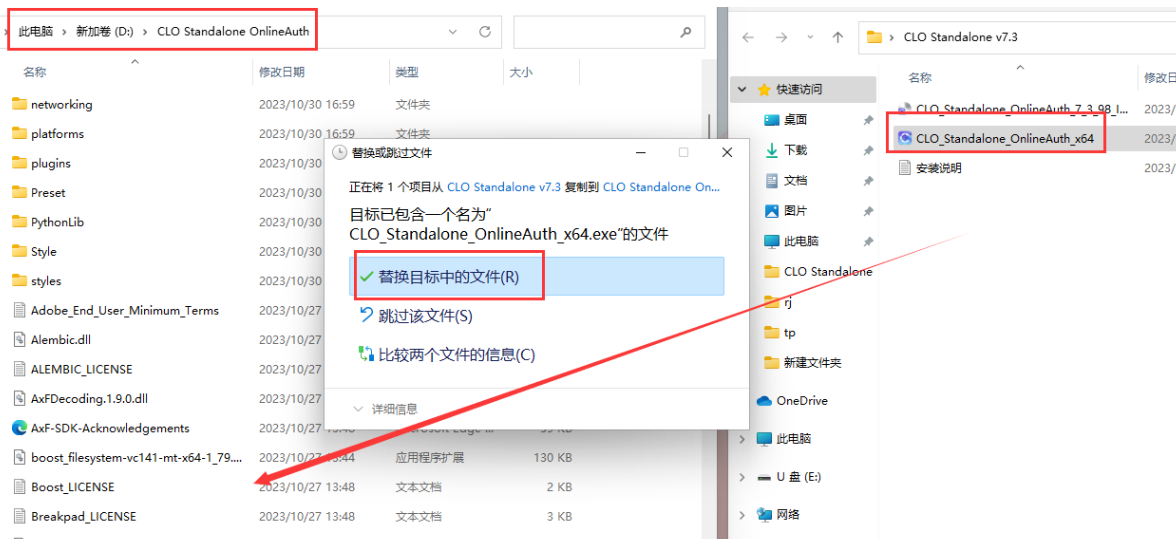Open the PythonLib folder
1176x539 pixels.
pos(57,222)
